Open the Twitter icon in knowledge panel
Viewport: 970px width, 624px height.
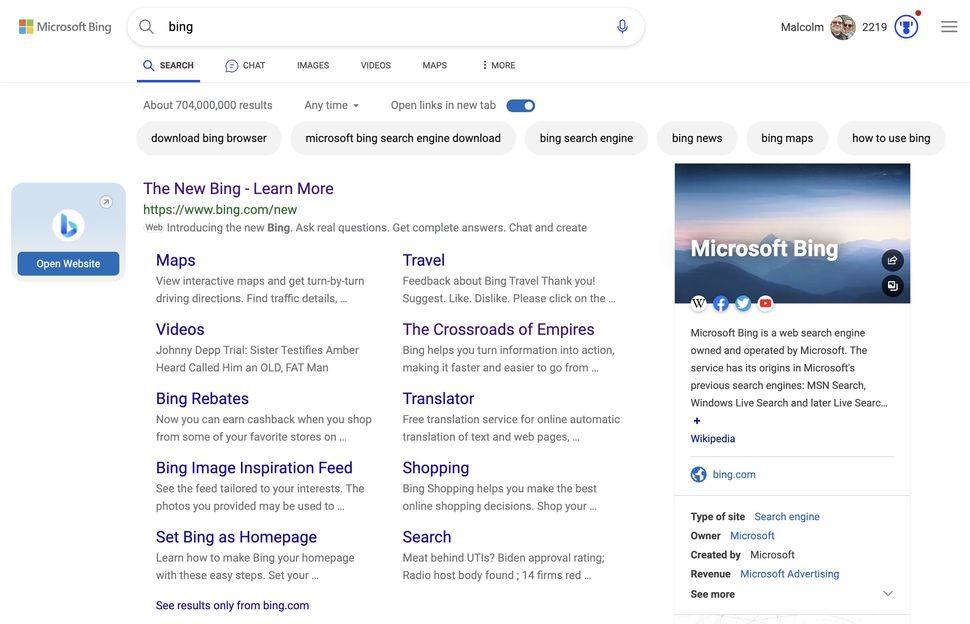(x=743, y=303)
